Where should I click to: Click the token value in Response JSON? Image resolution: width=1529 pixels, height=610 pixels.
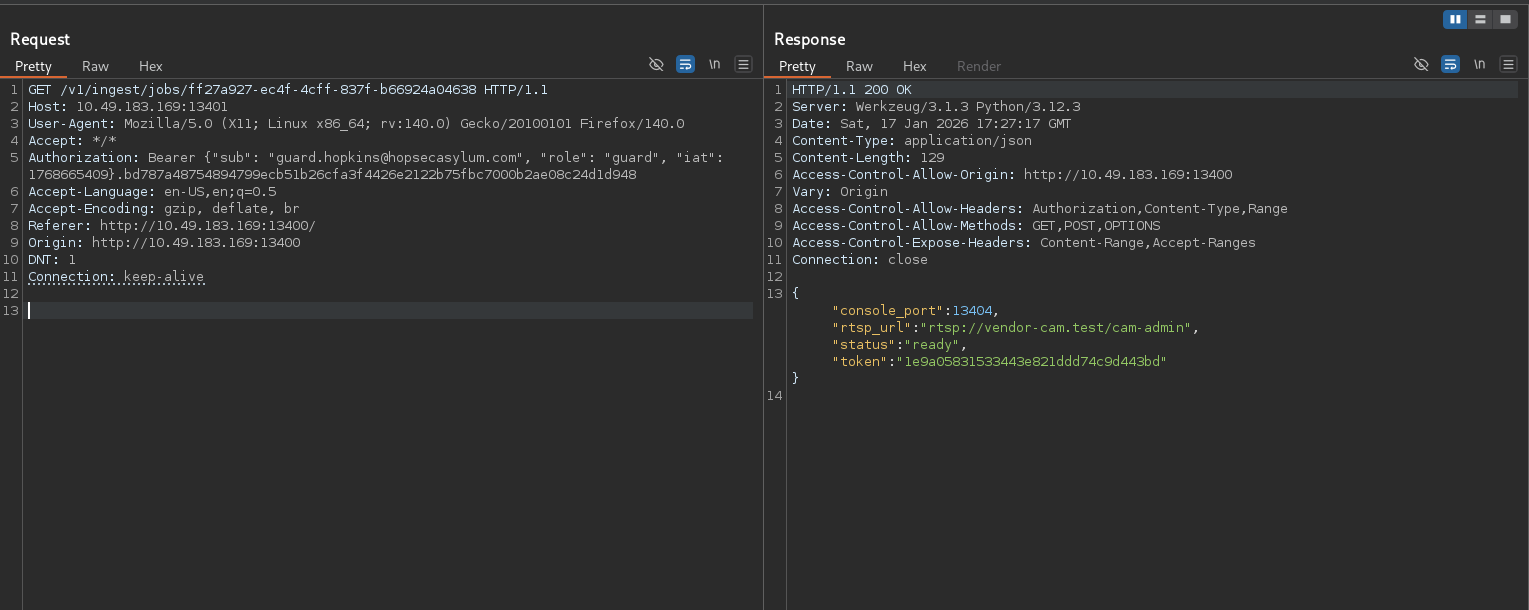click(x=1031, y=361)
